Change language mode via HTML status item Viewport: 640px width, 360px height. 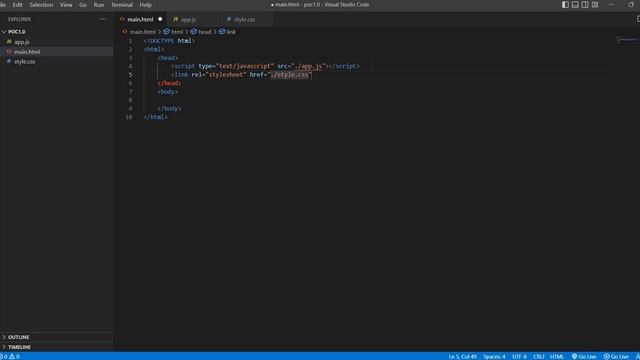(557, 356)
